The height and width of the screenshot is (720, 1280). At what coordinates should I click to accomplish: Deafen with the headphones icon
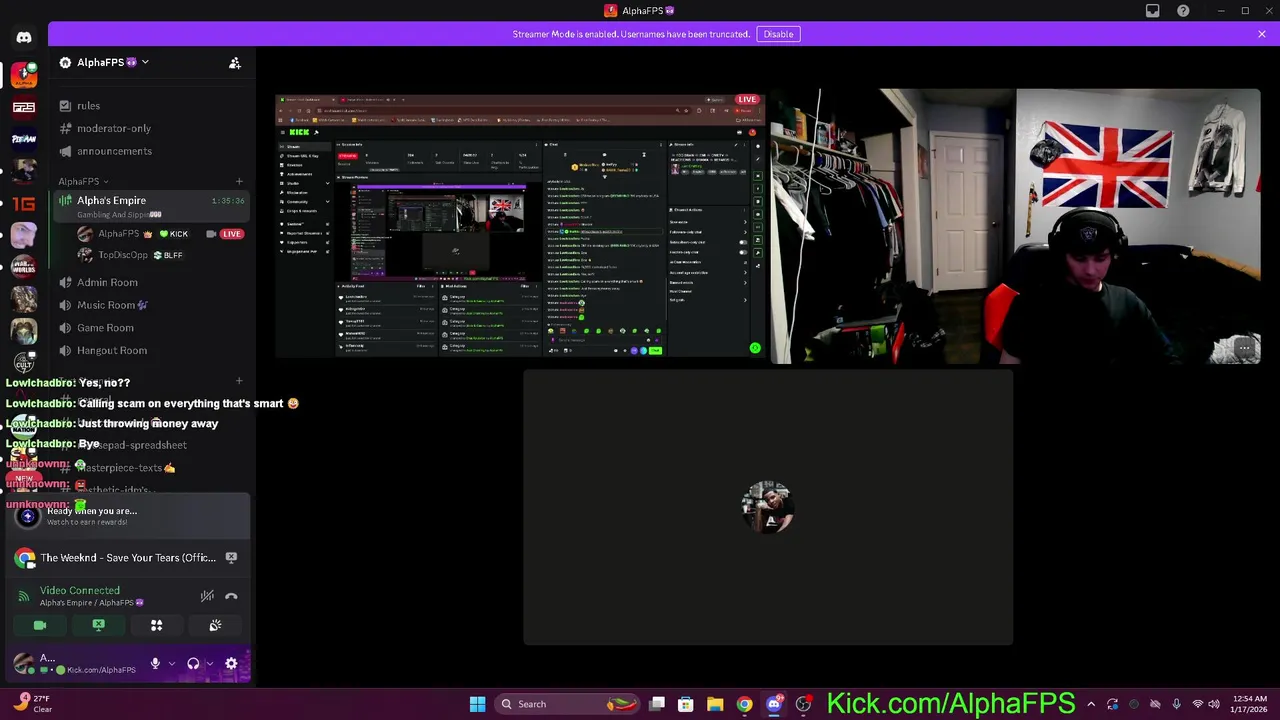[x=193, y=664]
